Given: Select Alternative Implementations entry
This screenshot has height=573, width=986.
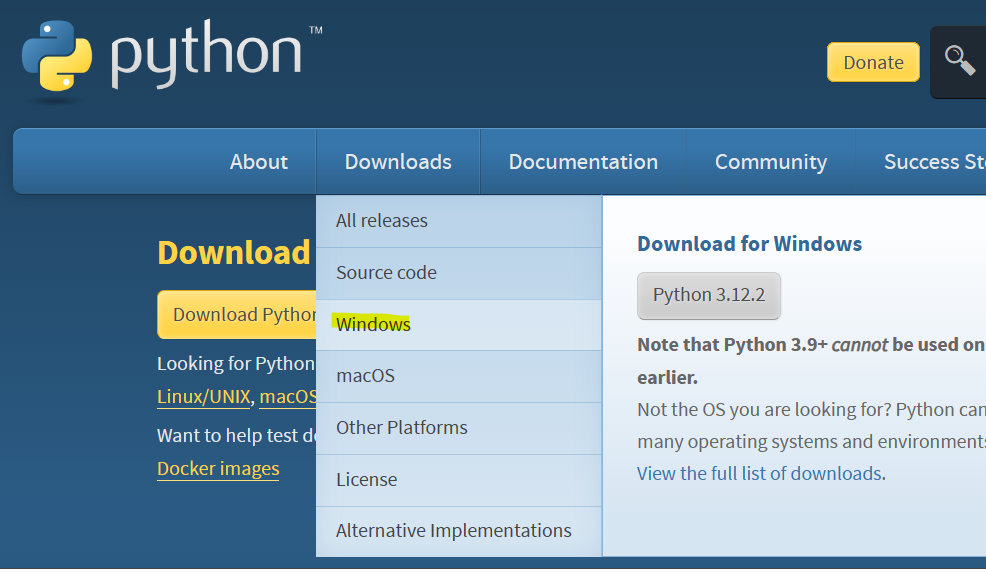Looking at the screenshot, I should (459, 531).
